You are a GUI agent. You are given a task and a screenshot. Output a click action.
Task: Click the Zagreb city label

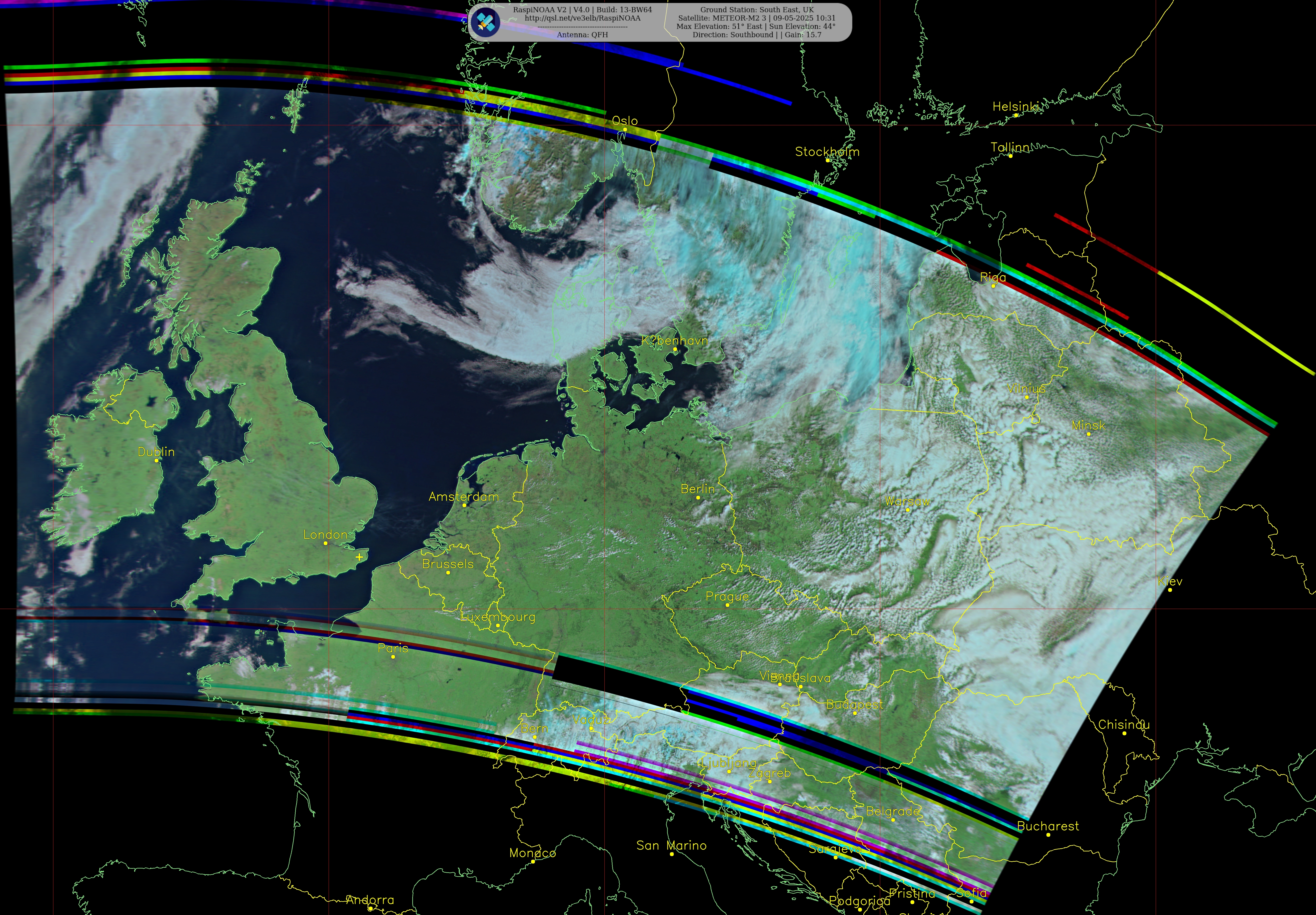point(769,773)
